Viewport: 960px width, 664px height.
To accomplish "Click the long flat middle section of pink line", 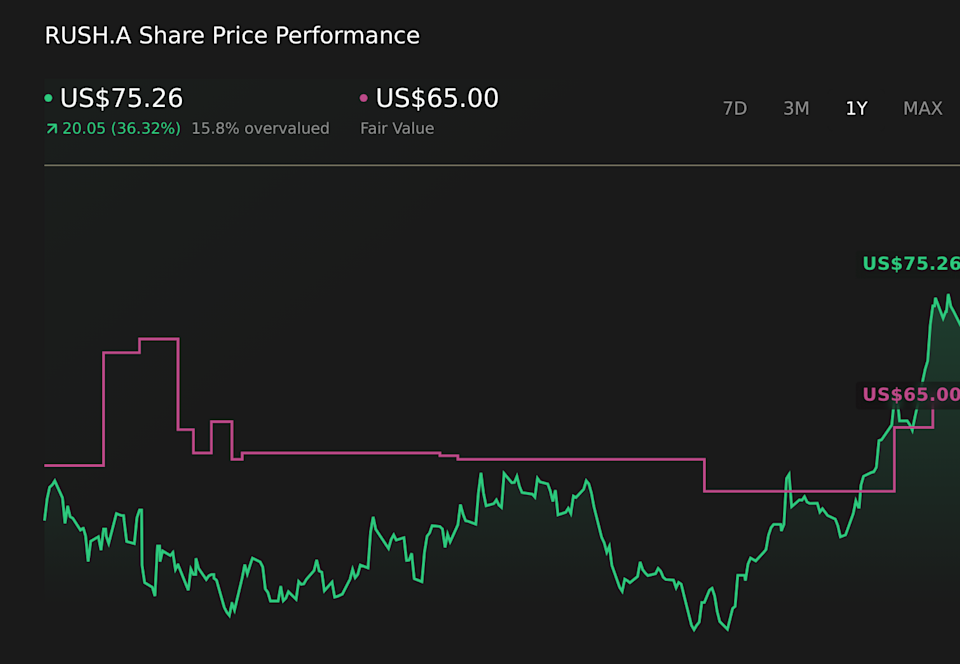I will tap(580, 459).
